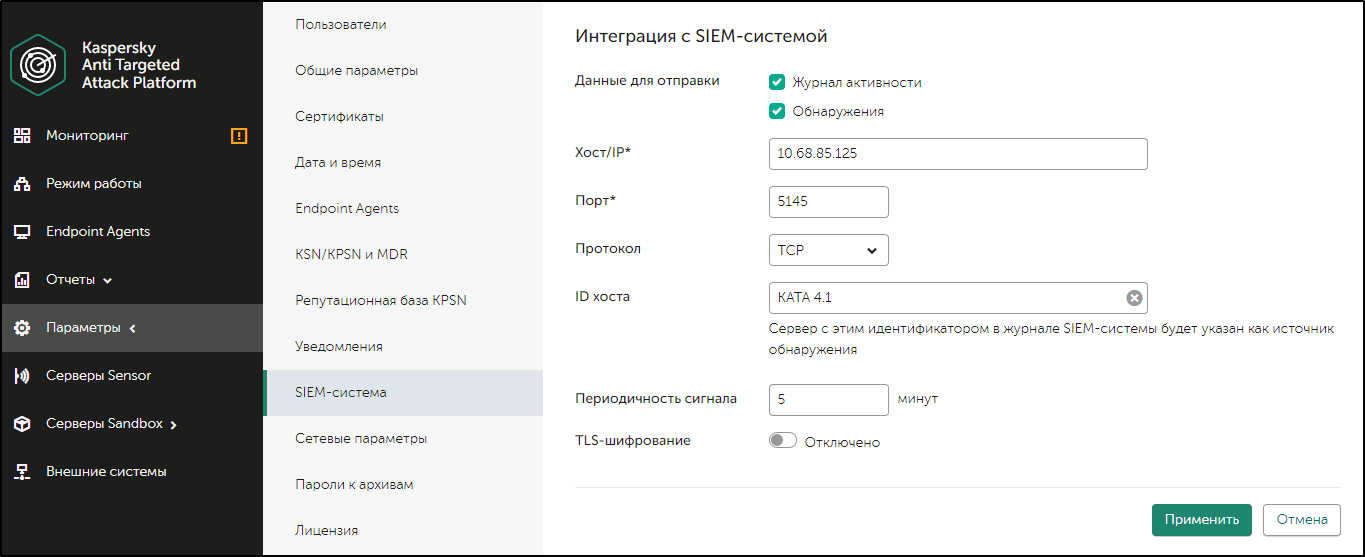The image size is (1365, 557).
Task: Click the orange warning icon beside Мониторинг
Action: click(238, 136)
